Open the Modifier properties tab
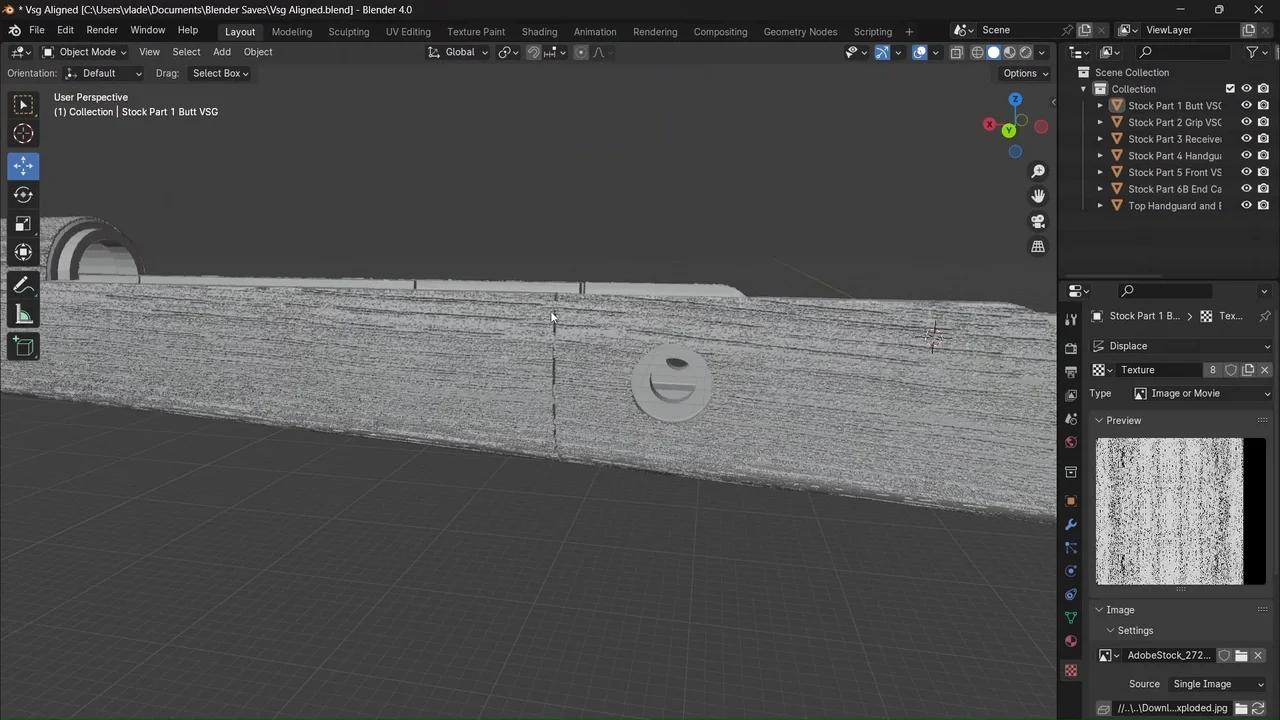Viewport: 1280px width, 720px height. [1071, 523]
